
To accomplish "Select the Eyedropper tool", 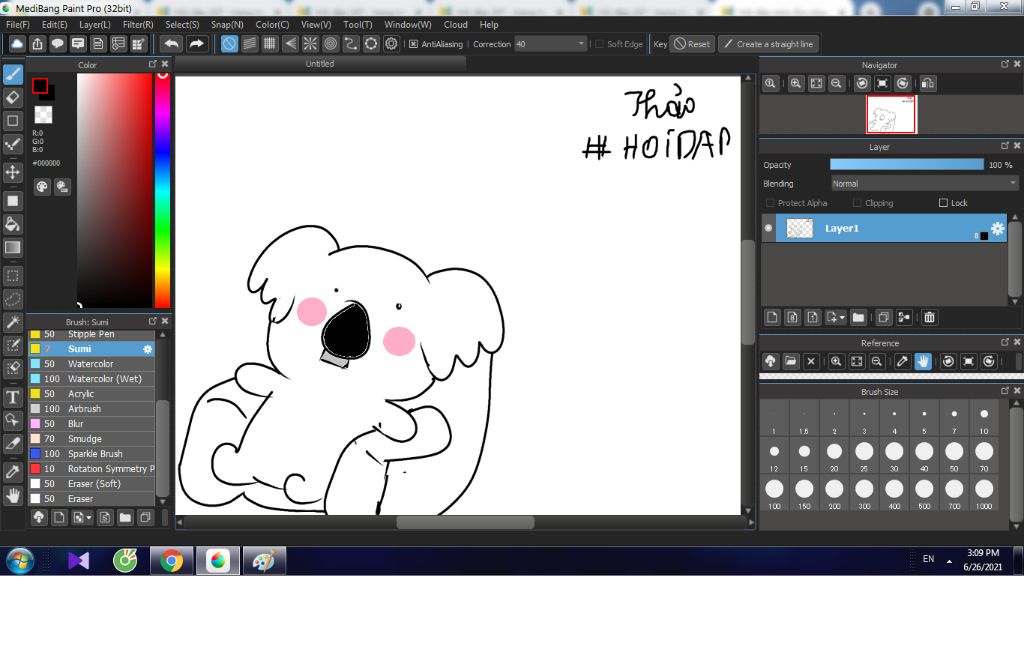I will click(x=12, y=472).
